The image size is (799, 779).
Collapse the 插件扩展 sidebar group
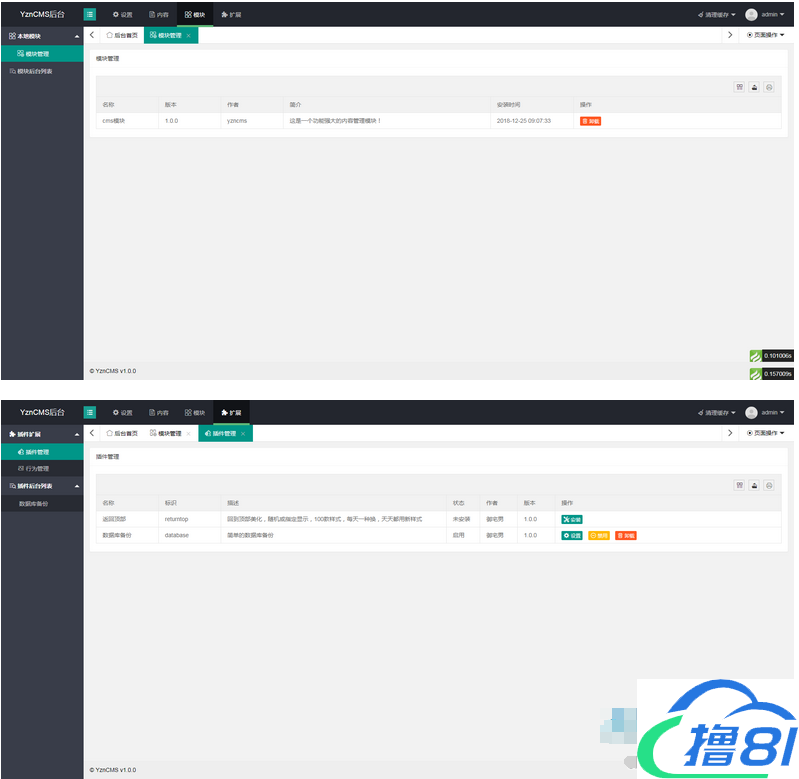pos(77,434)
